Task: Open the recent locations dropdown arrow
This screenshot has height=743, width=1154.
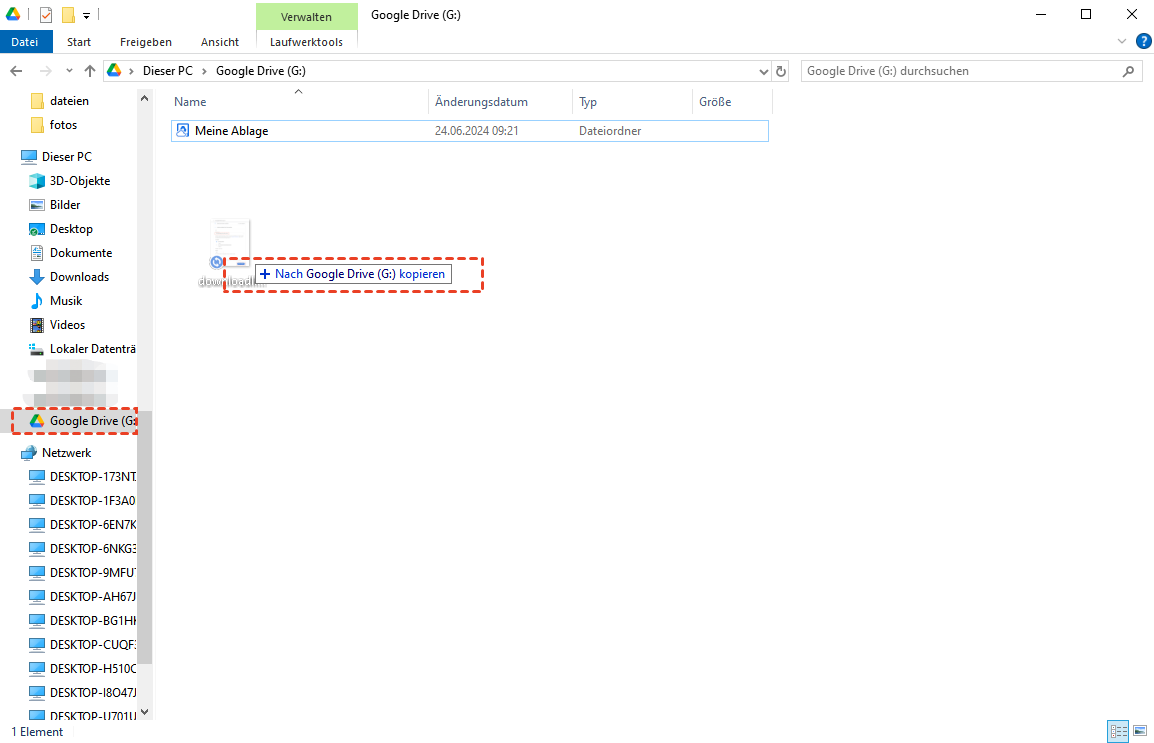Action: tap(69, 71)
